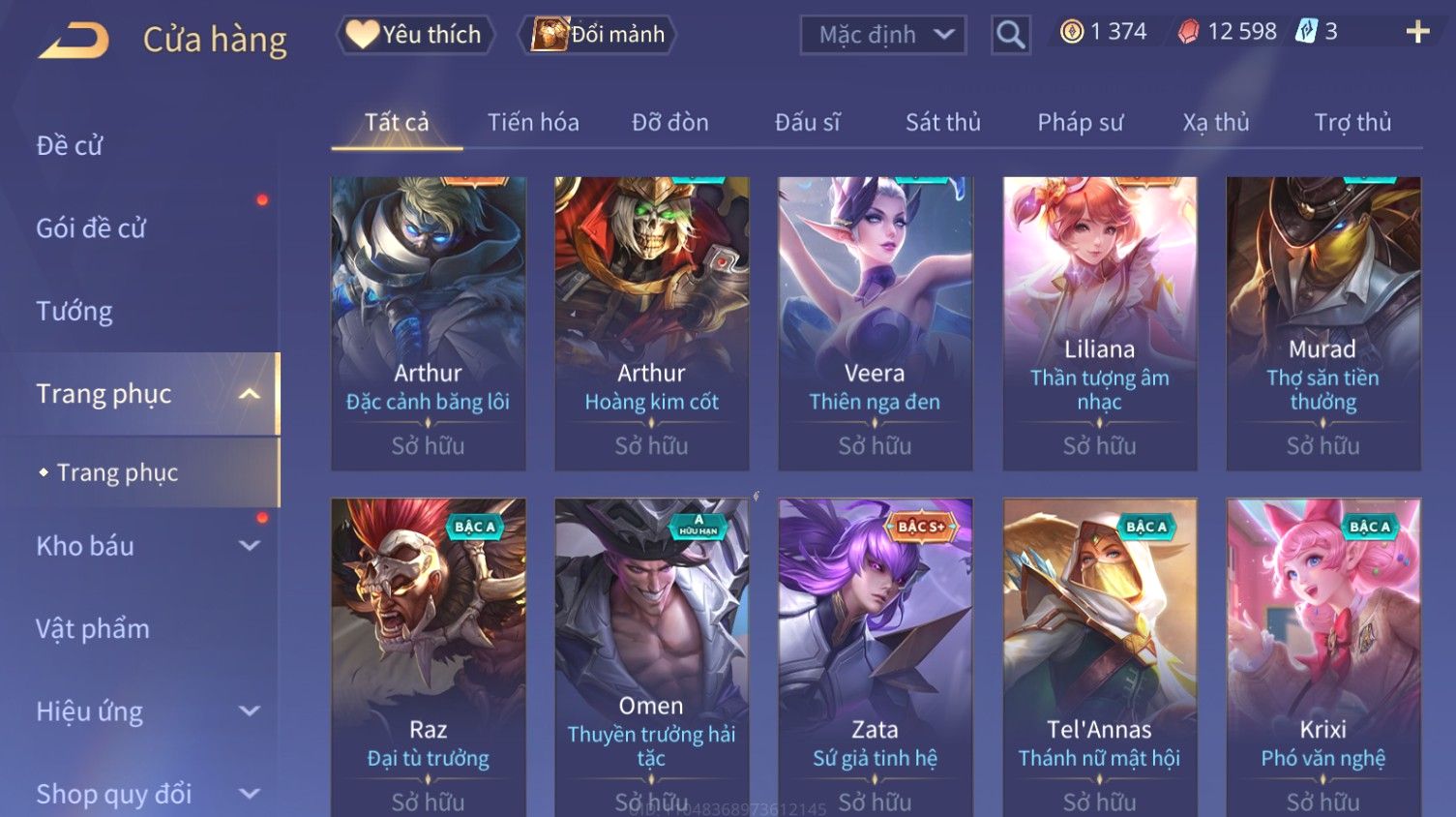Expand the Hiệu ứng sidebar section
Screen dimensions: 1456x817
click(x=250, y=711)
